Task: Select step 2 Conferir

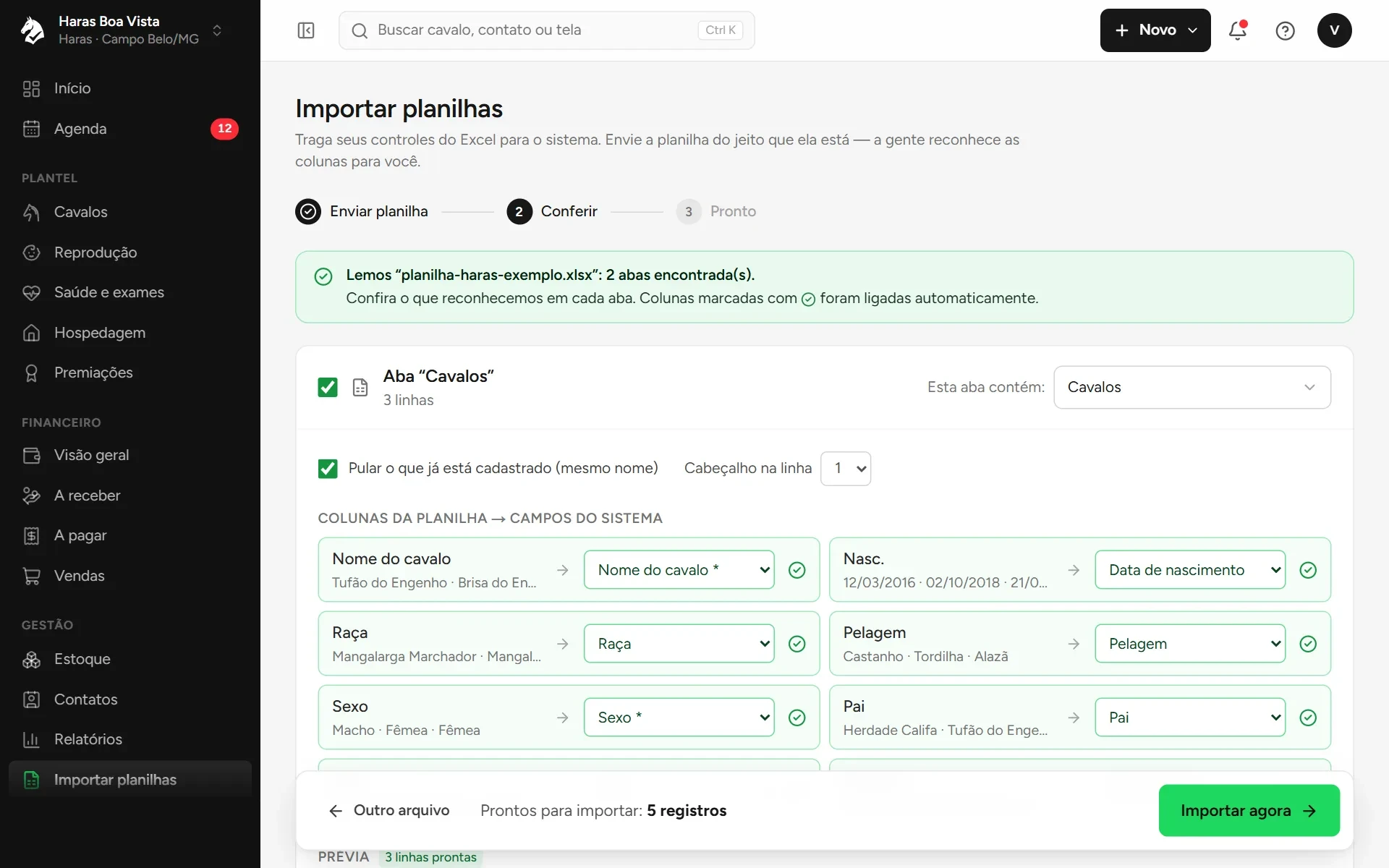Action: coord(552,211)
